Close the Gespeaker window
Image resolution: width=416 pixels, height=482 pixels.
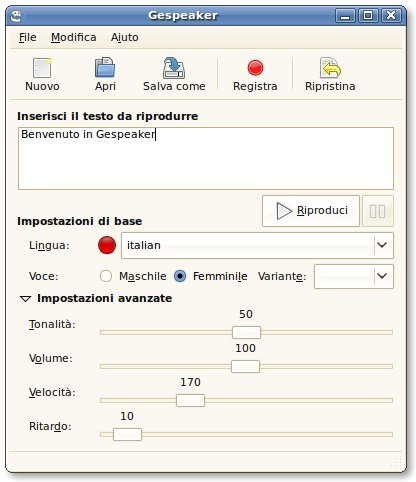point(391,15)
